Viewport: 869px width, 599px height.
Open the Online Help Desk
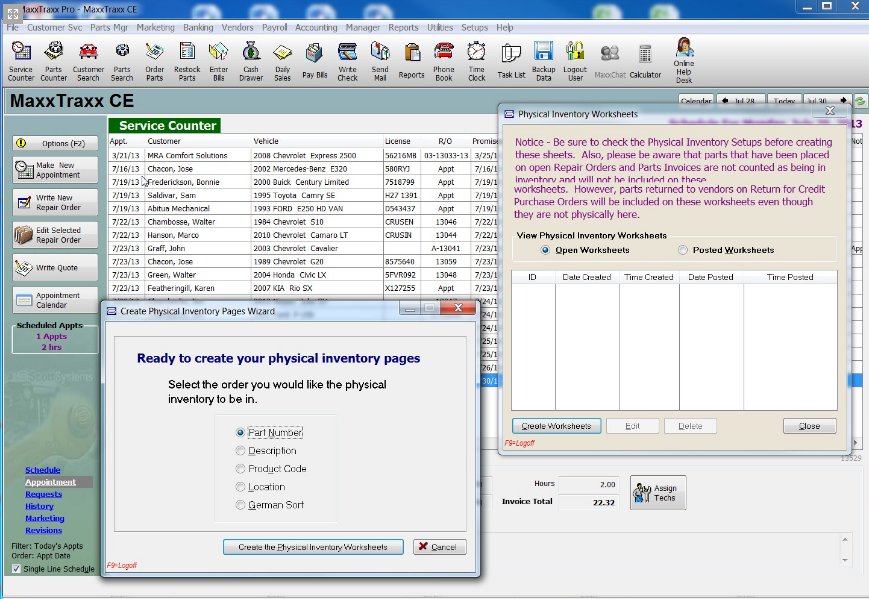(684, 60)
